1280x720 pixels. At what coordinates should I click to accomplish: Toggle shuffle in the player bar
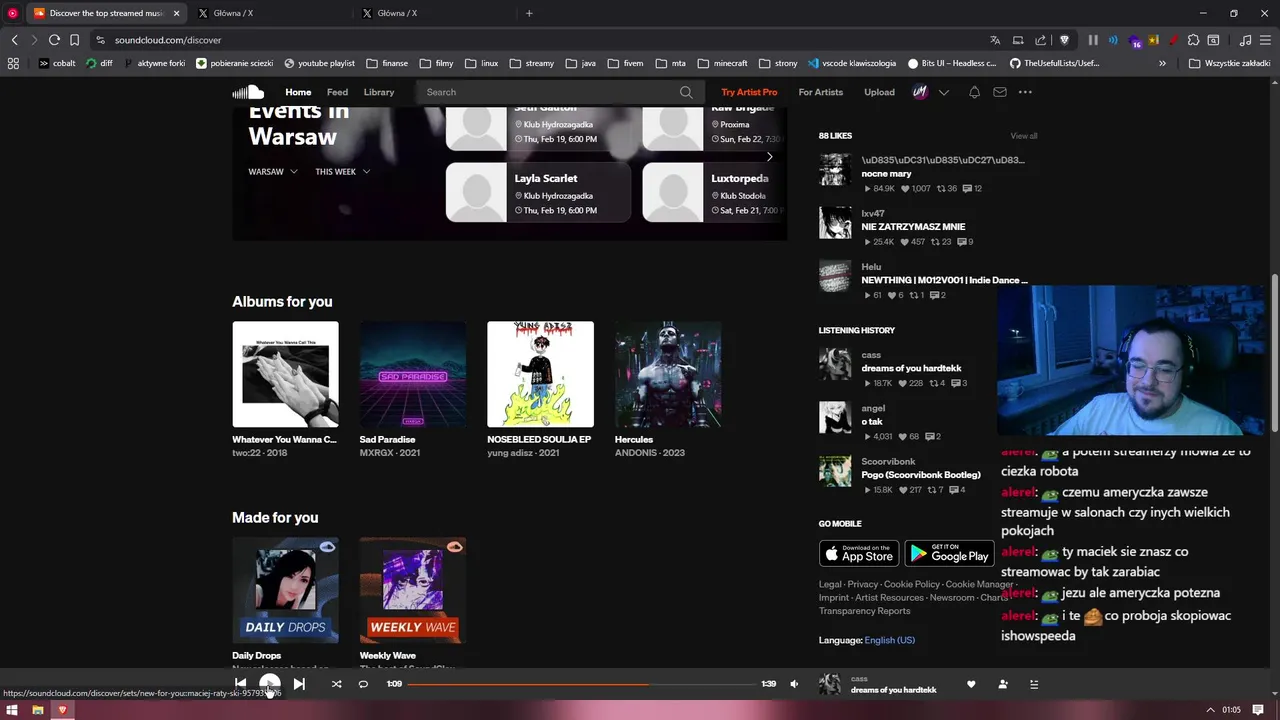336,684
